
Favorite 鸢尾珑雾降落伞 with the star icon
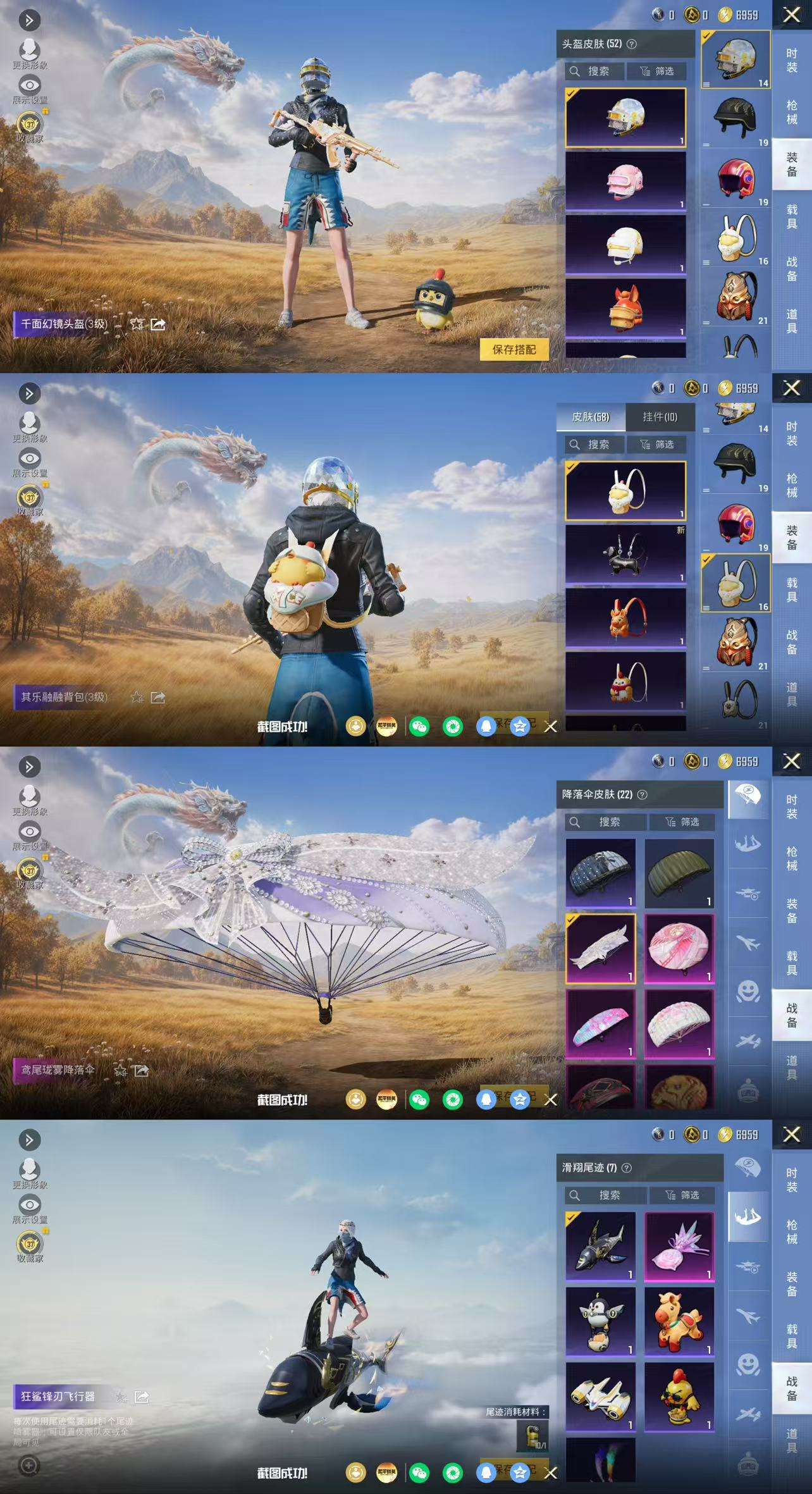click(x=120, y=1070)
